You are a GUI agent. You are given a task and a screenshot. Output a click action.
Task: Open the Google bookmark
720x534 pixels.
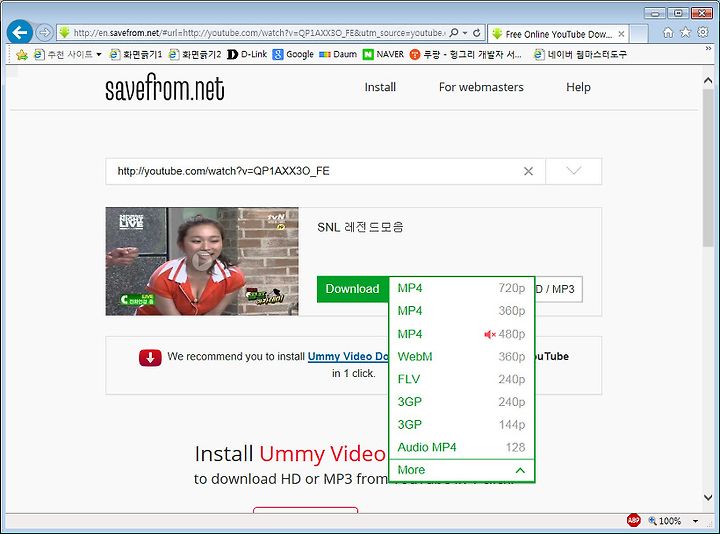tap(293, 54)
